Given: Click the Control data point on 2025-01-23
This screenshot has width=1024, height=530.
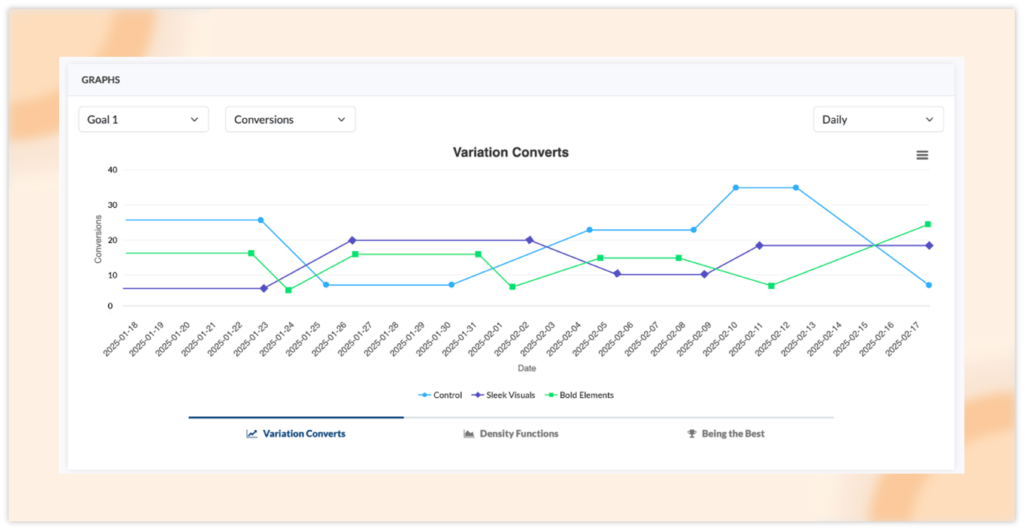Looking at the screenshot, I should [261, 220].
